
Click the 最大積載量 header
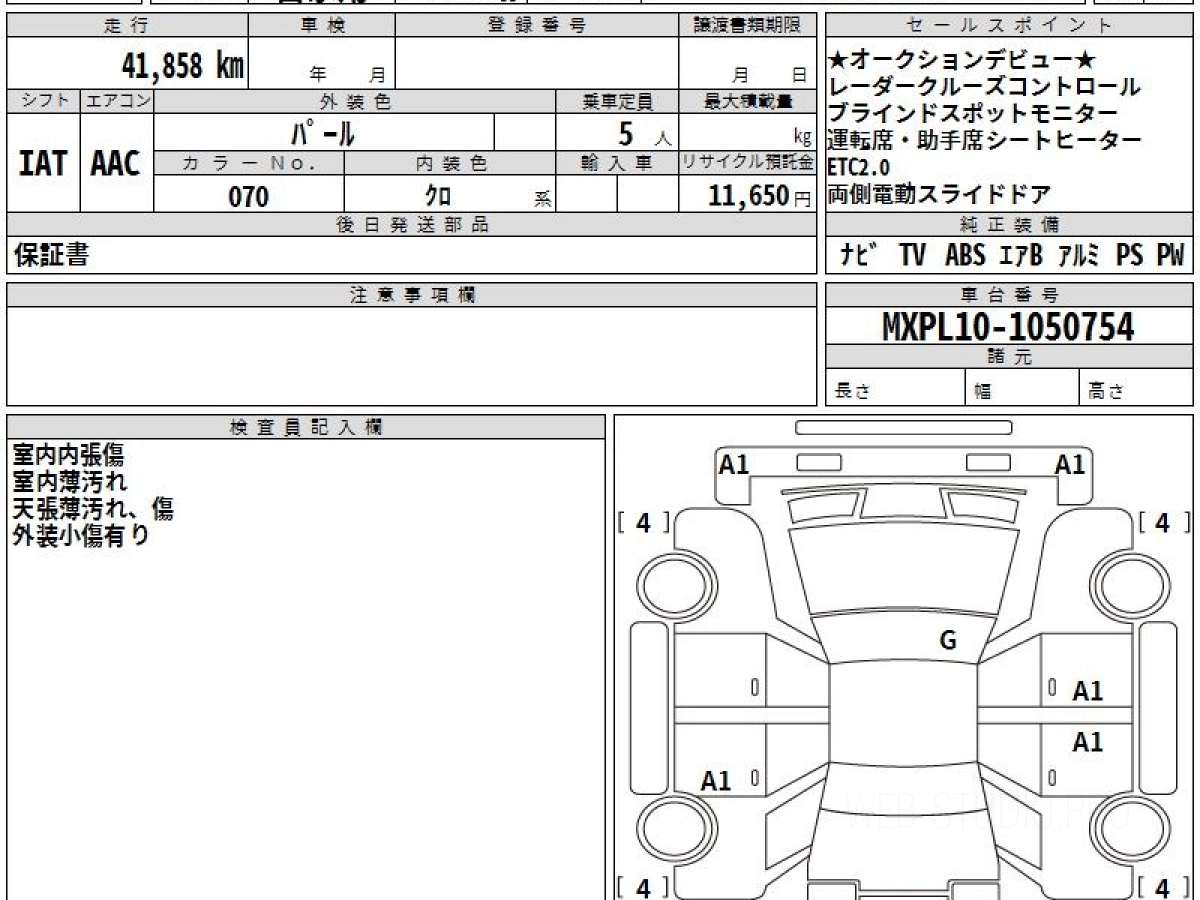coord(748,101)
